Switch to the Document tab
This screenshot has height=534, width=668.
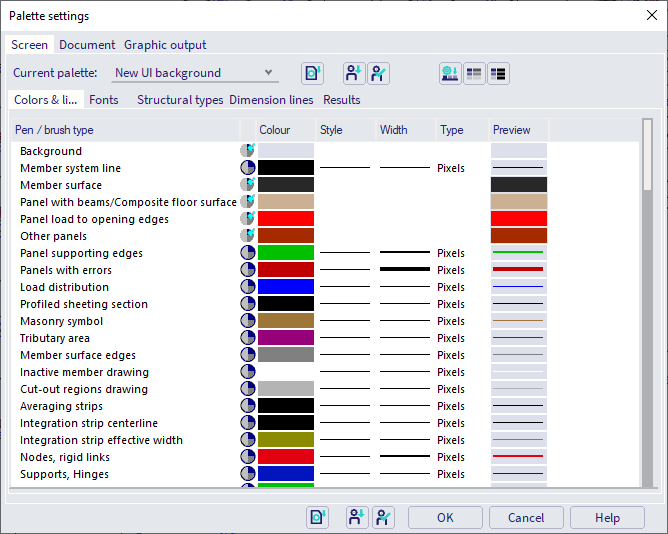pos(87,45)
